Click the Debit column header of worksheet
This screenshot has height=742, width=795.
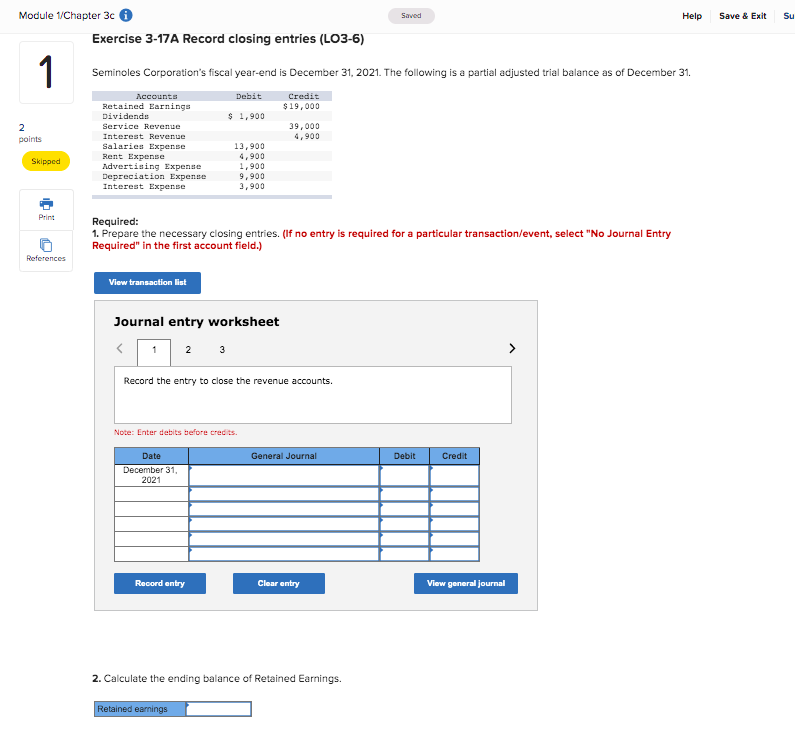click(405, 456)
